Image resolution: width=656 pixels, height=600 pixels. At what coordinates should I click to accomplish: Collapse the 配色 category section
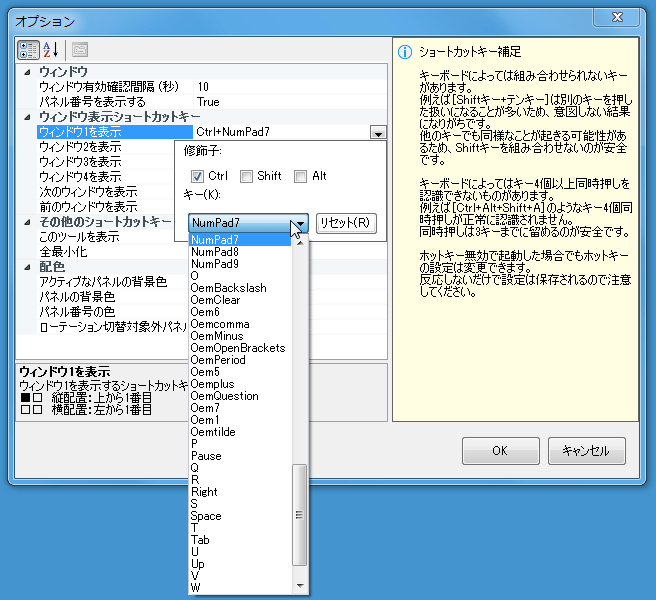[x=28, y=267]
